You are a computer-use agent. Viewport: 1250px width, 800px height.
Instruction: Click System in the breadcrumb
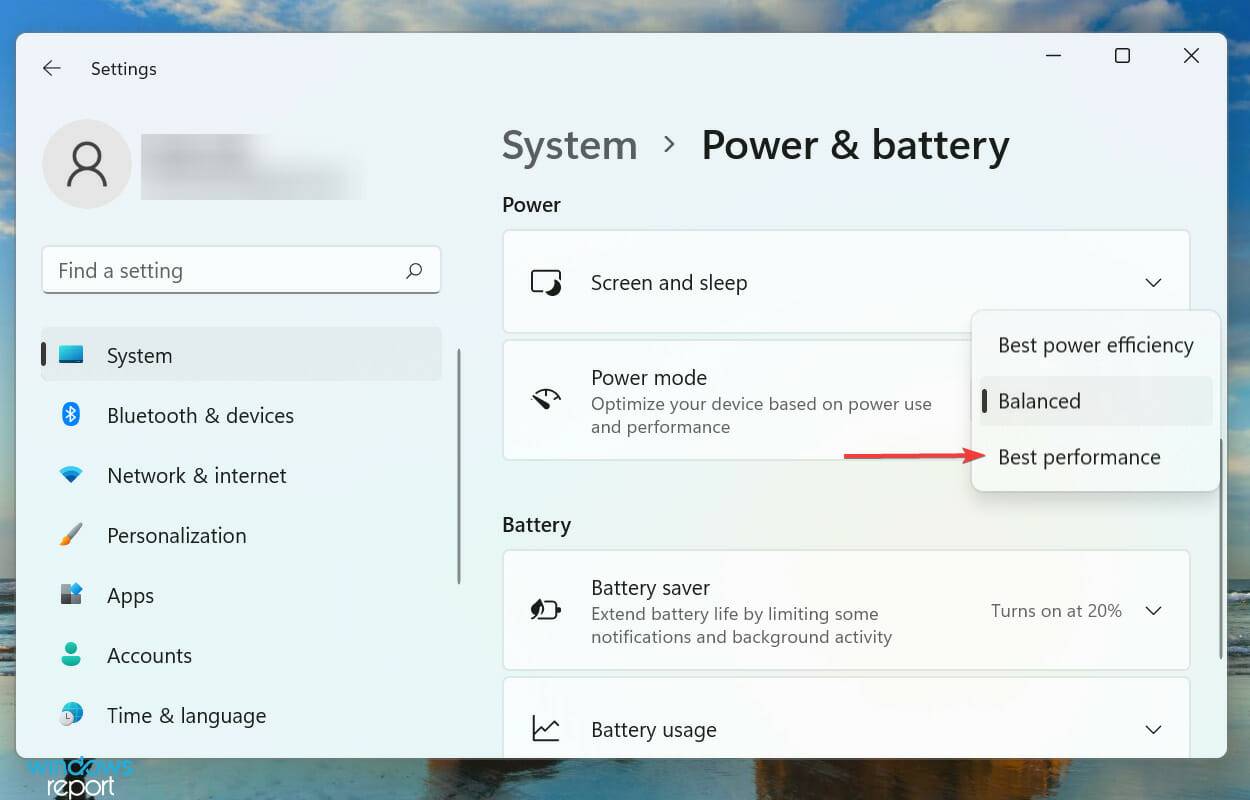(569, 145)
